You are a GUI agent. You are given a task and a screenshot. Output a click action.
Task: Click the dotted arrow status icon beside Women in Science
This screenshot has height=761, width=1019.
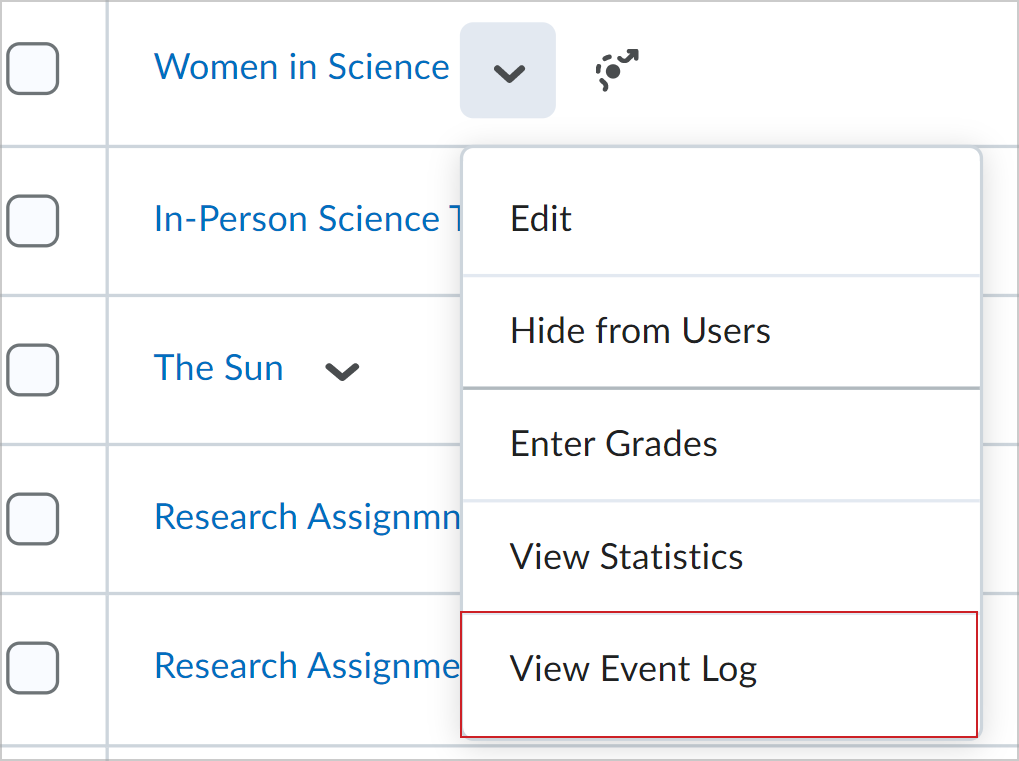pyautogui.click(x=616, y=70)
